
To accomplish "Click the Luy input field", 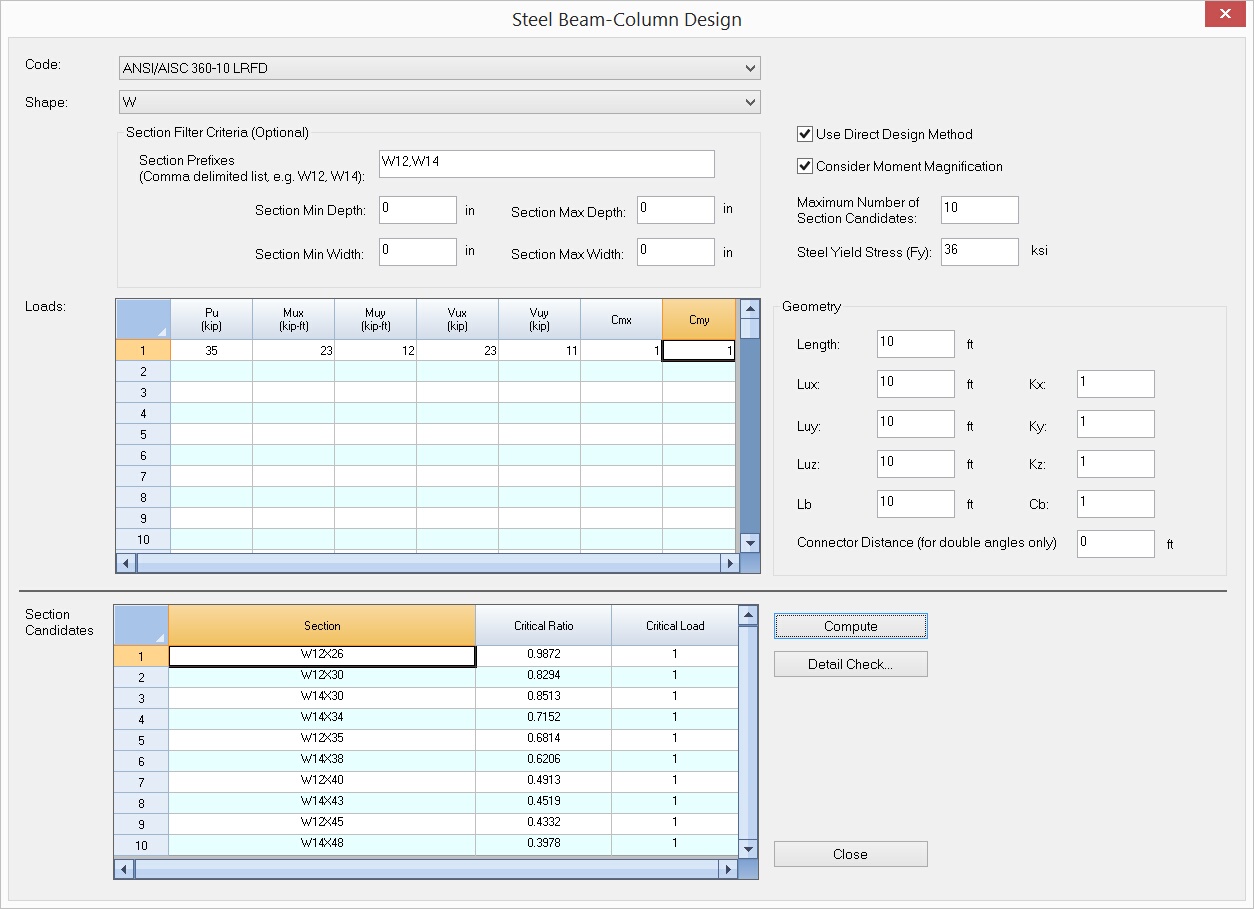I will click(x=916, y=424).
